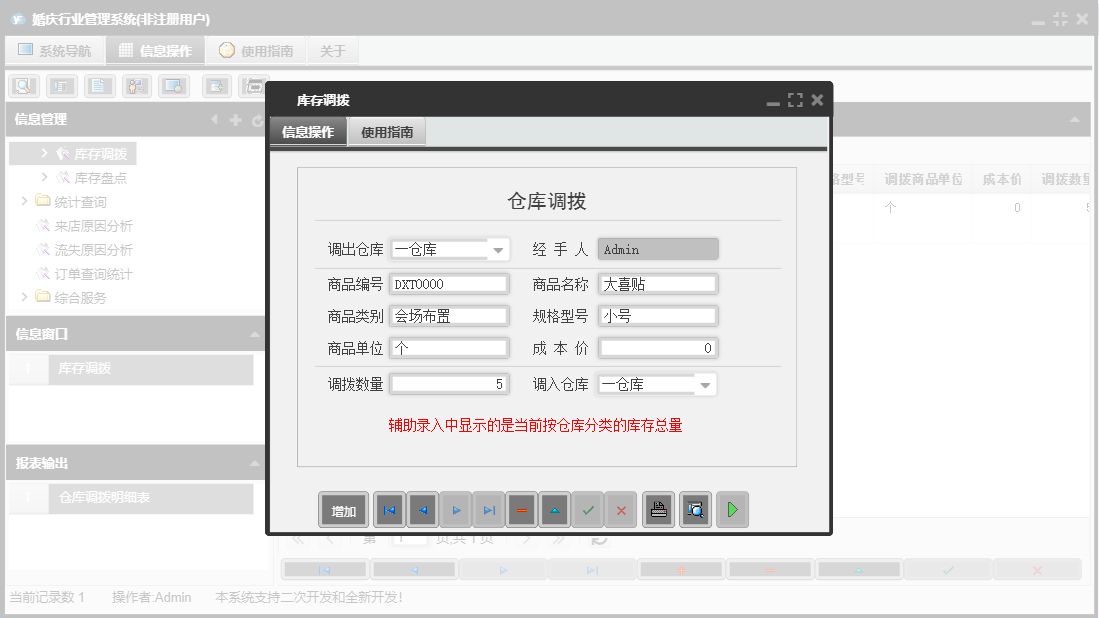The width and height of the screenshot is (1099, 618).
Task: Open the 系统导航 ribbon tab
Action: 55,49
